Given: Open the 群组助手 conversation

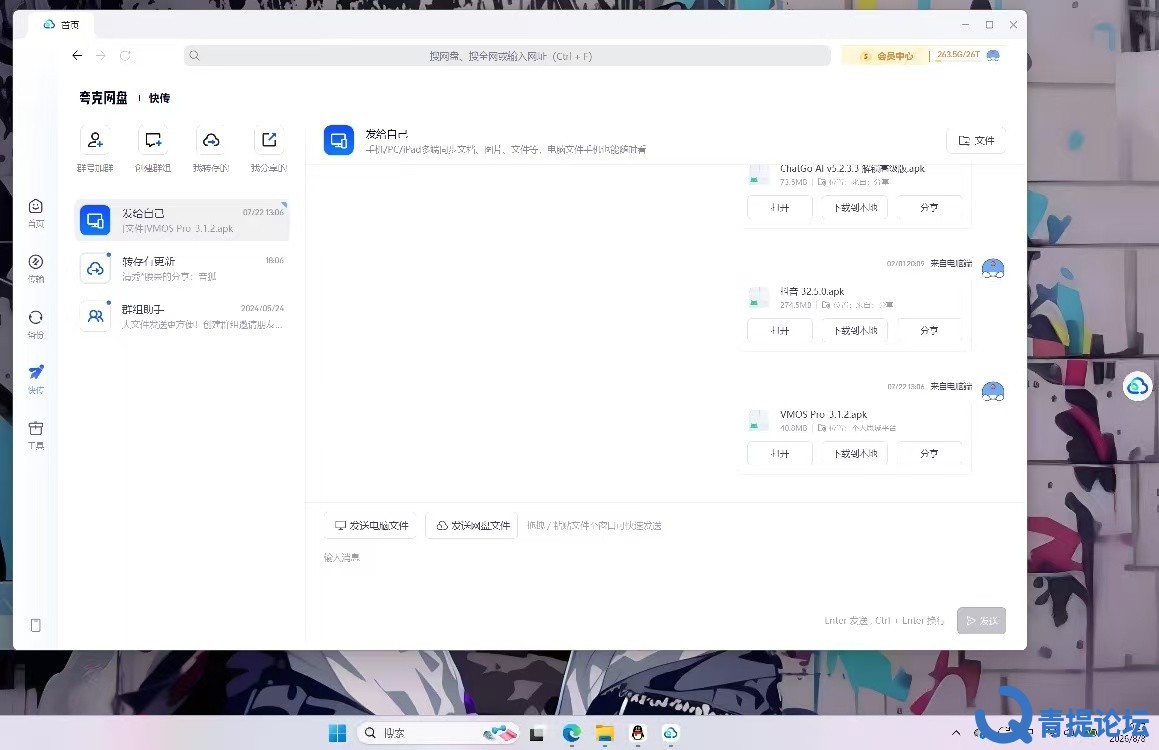Looking at the screenshot, I should click(x=182, y=316).
